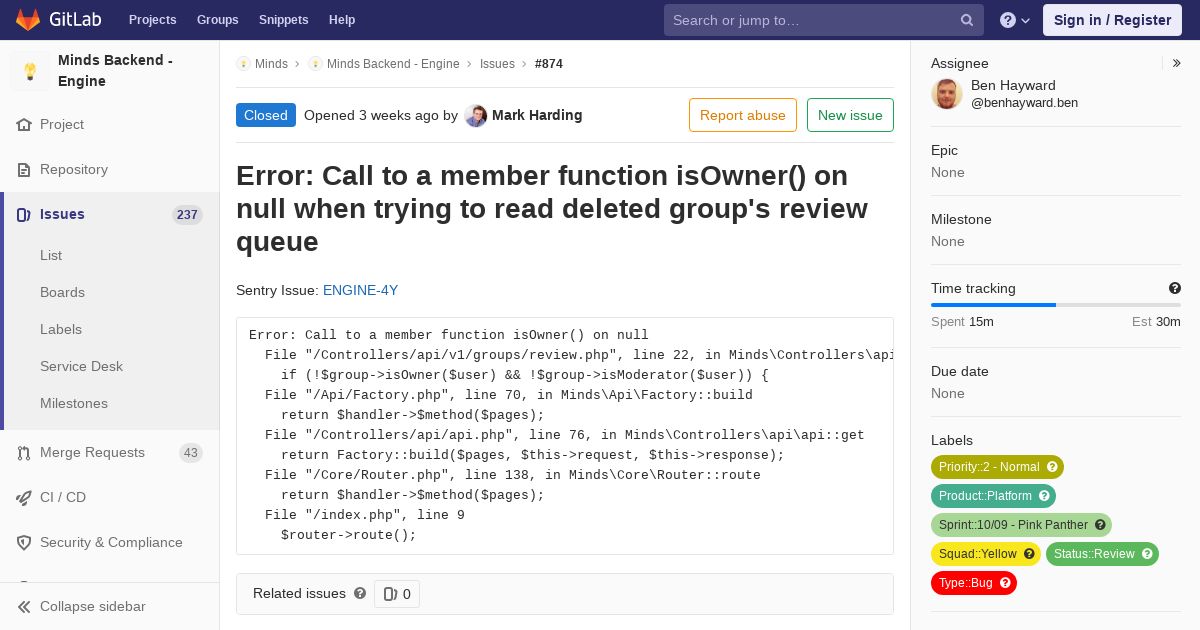Screen dimensions: 1200x630
Task: Click help icon on Type::Bug label
Action: 1005,583
